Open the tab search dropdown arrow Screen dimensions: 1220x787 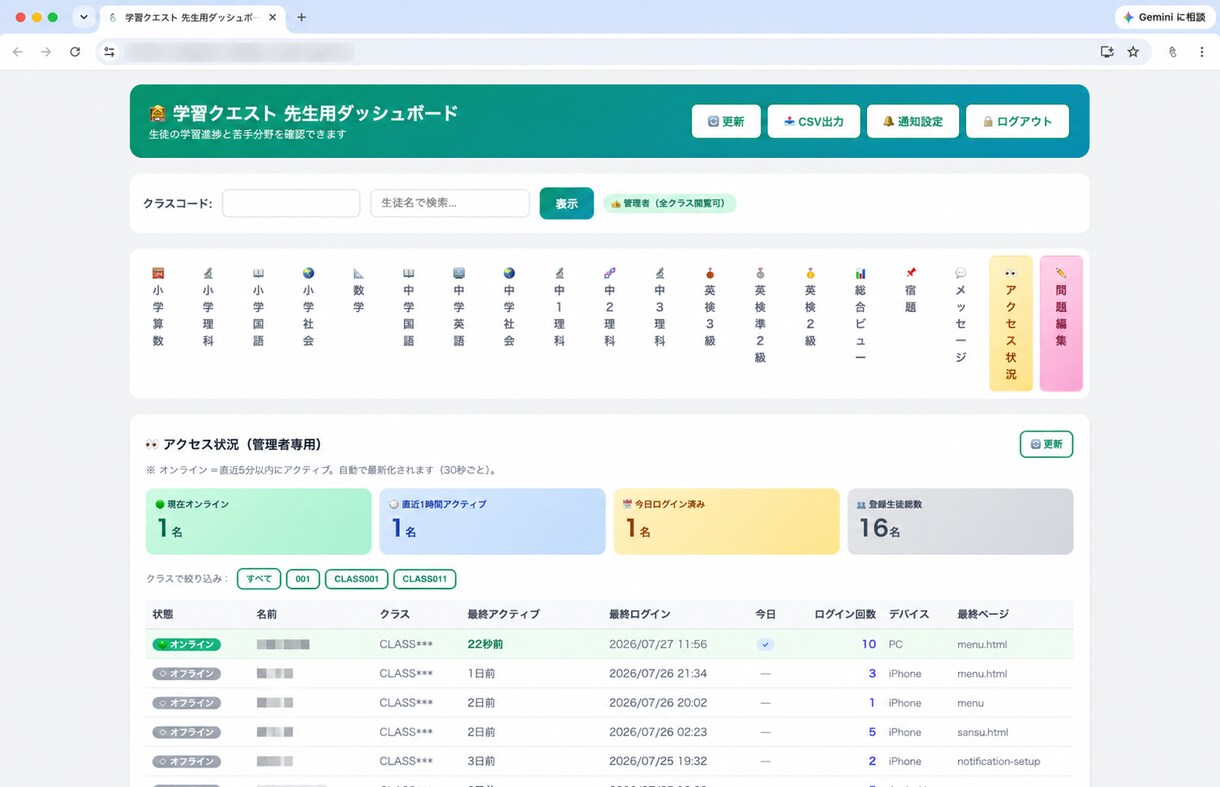(82, 17)
